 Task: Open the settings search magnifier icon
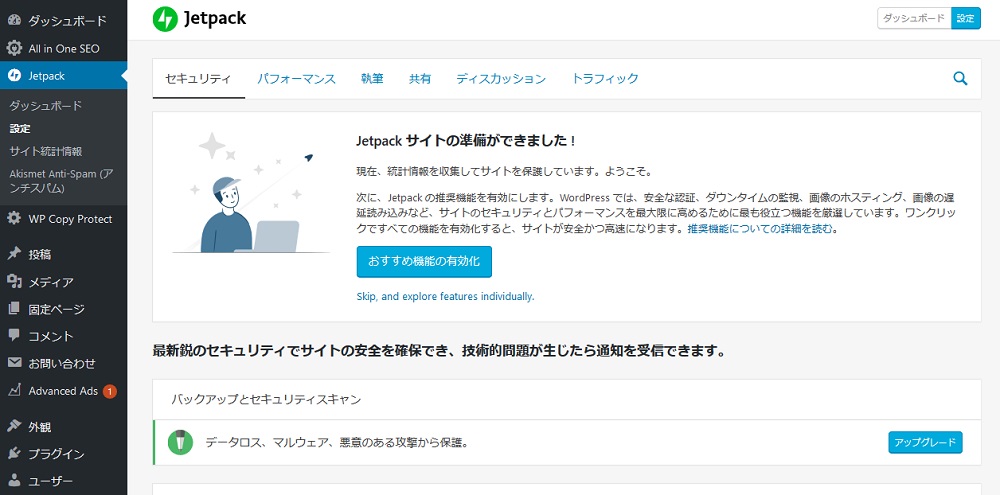click(960, 79)
